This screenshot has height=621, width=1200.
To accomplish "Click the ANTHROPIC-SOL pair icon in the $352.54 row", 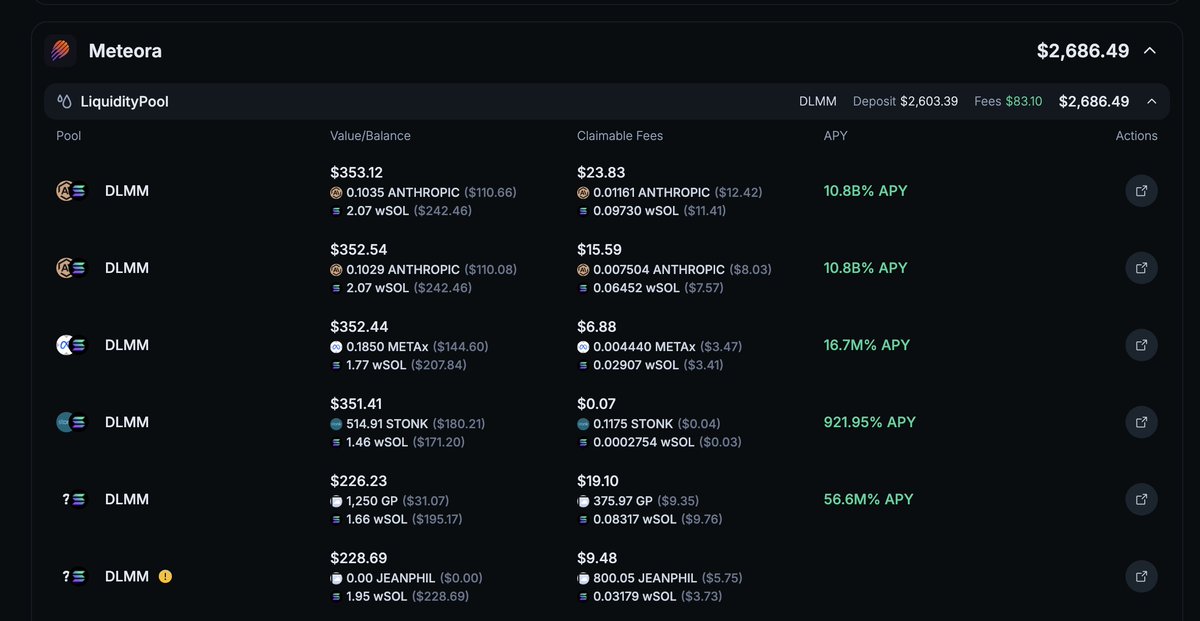I will pos(72,268).
